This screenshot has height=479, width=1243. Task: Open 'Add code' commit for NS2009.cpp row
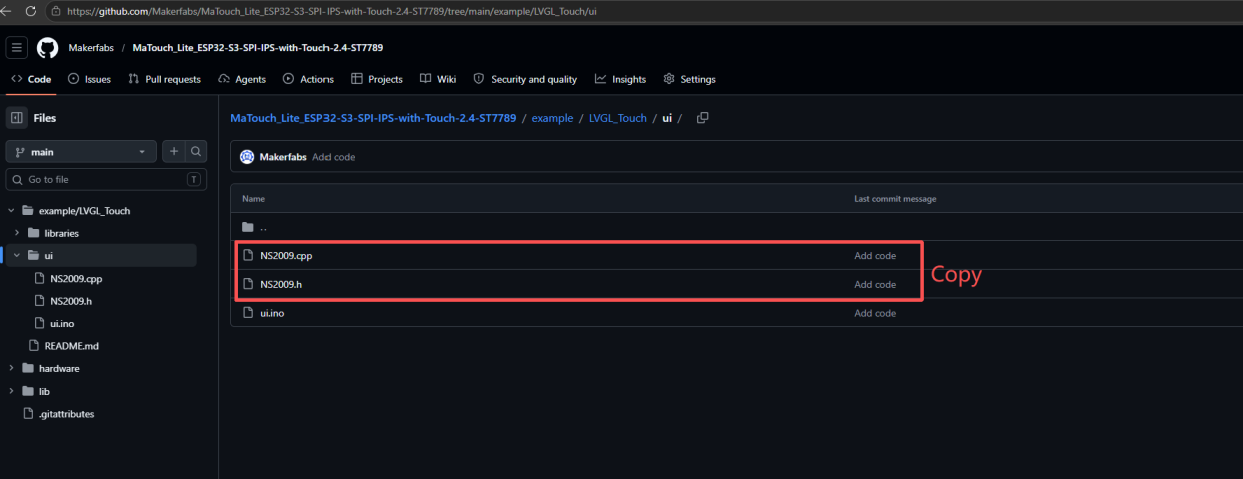pos(875,256)
